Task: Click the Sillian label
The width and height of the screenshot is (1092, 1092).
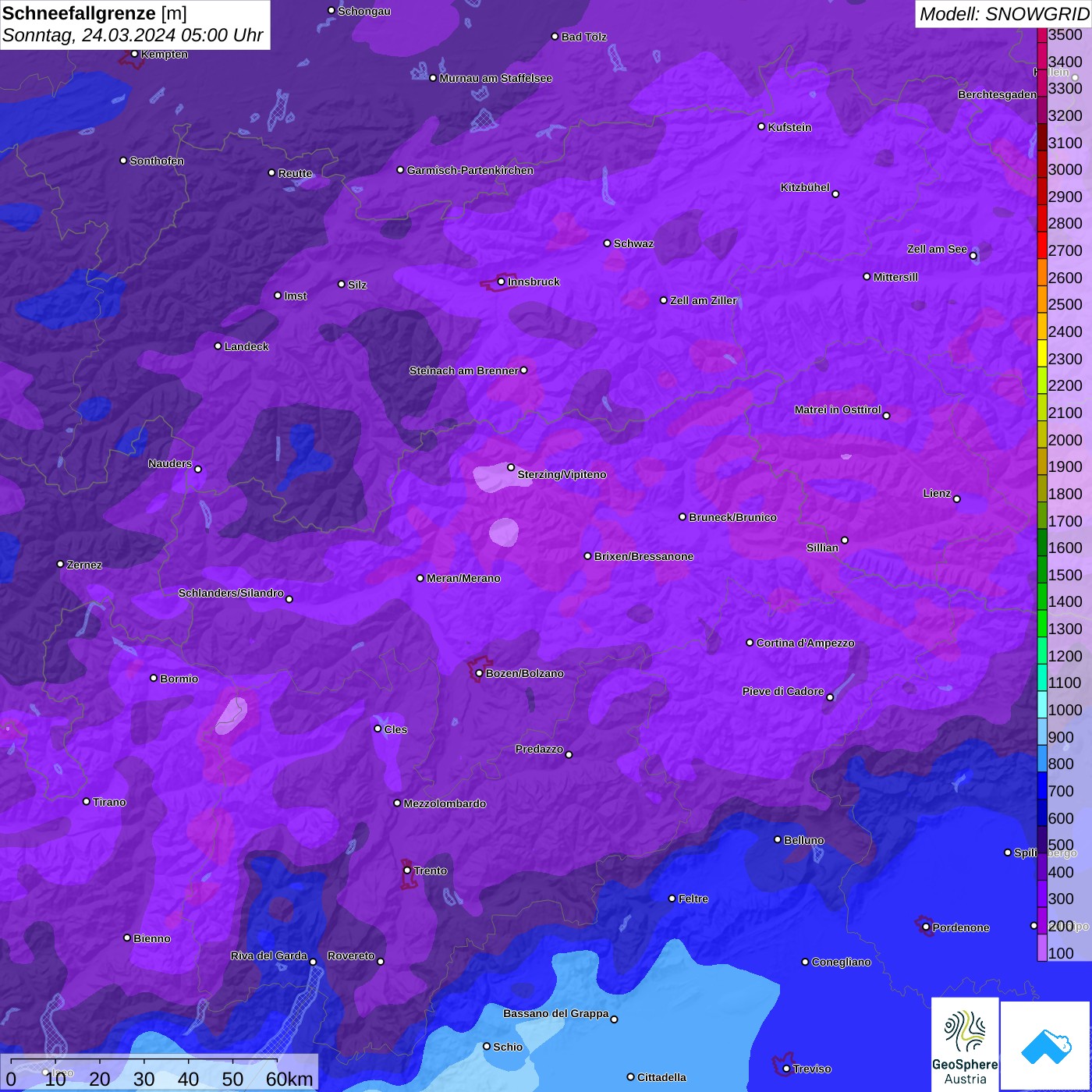Action: coord(822,548)
